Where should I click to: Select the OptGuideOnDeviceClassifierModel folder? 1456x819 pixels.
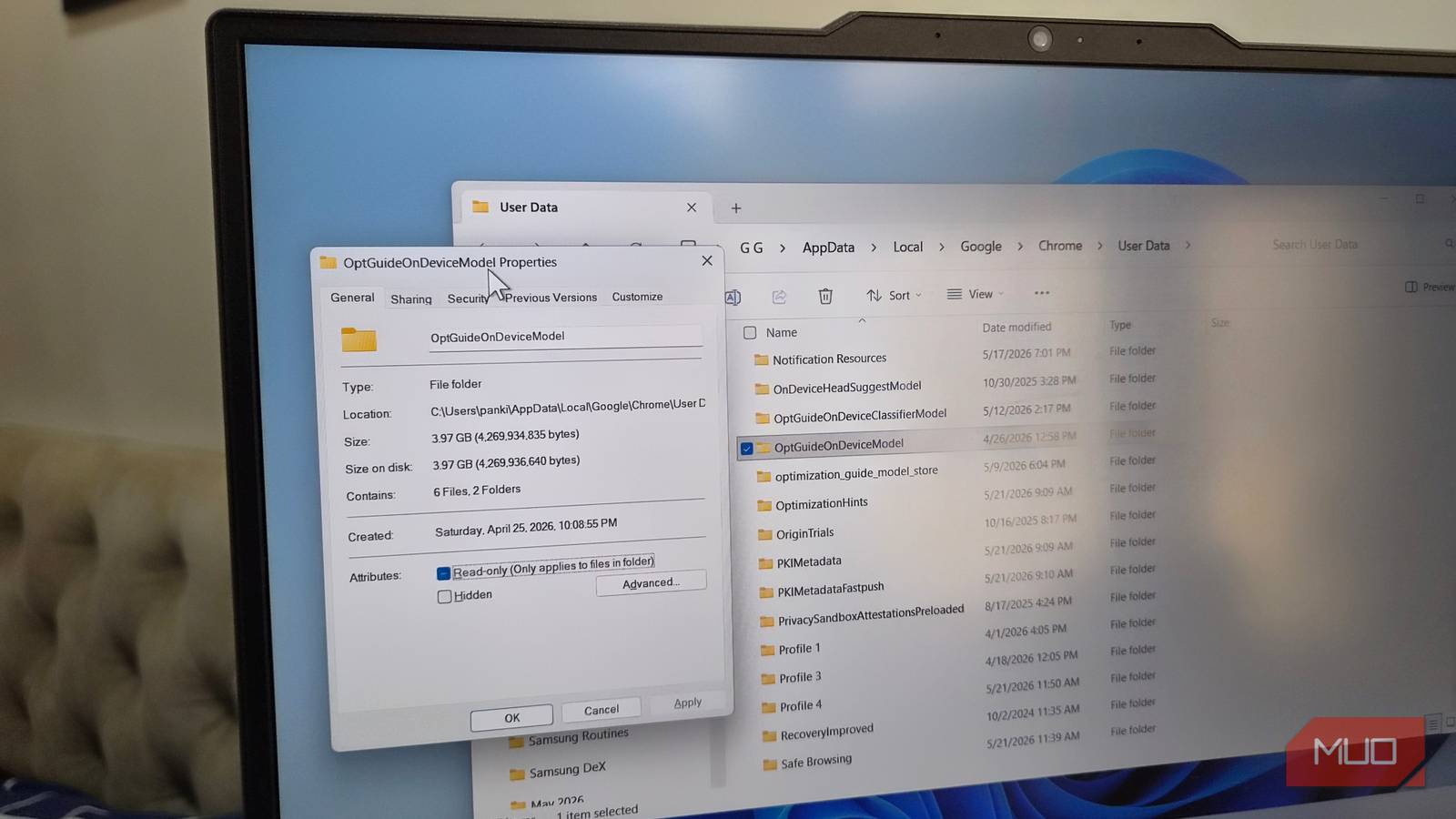tap(859, 416)
